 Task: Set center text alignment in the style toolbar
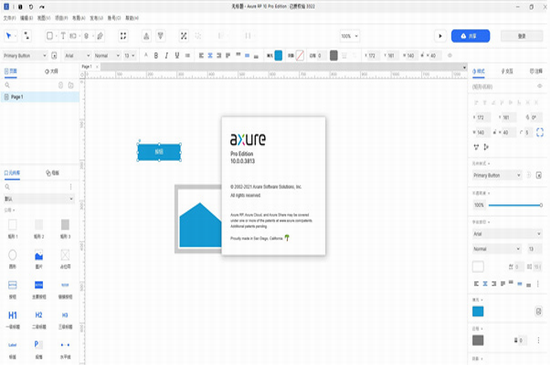coord(210,55)
